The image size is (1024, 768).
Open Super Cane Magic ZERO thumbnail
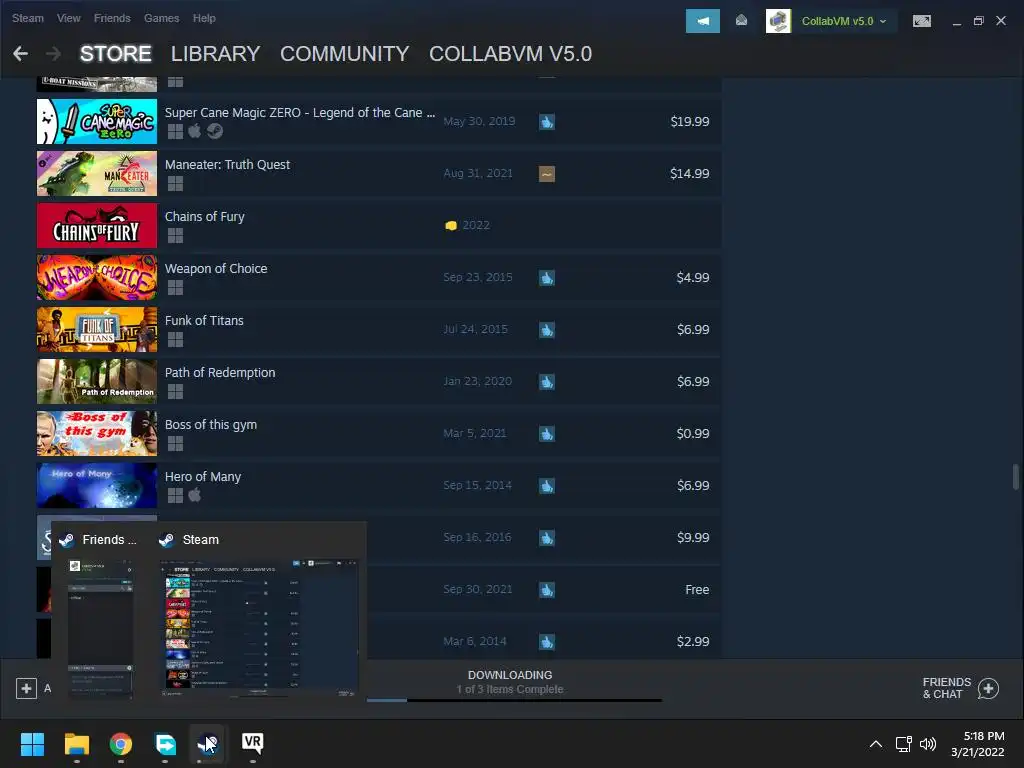(x=97, y=121)
